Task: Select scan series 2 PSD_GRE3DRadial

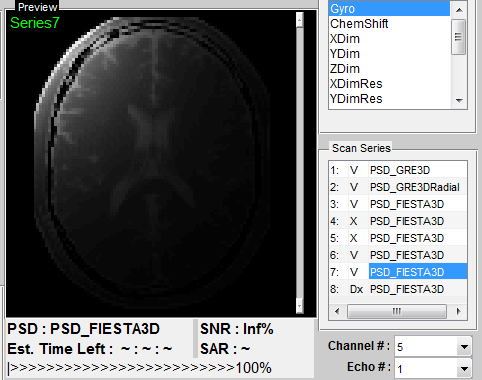Action: (x=398, y=187)
